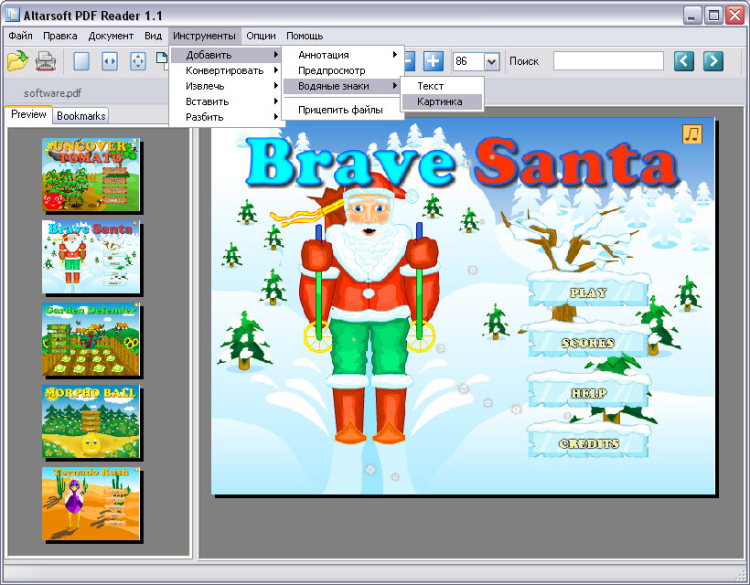Click the zoom in plus button
This screenshot has width=750, height=585.
[433, 61]
